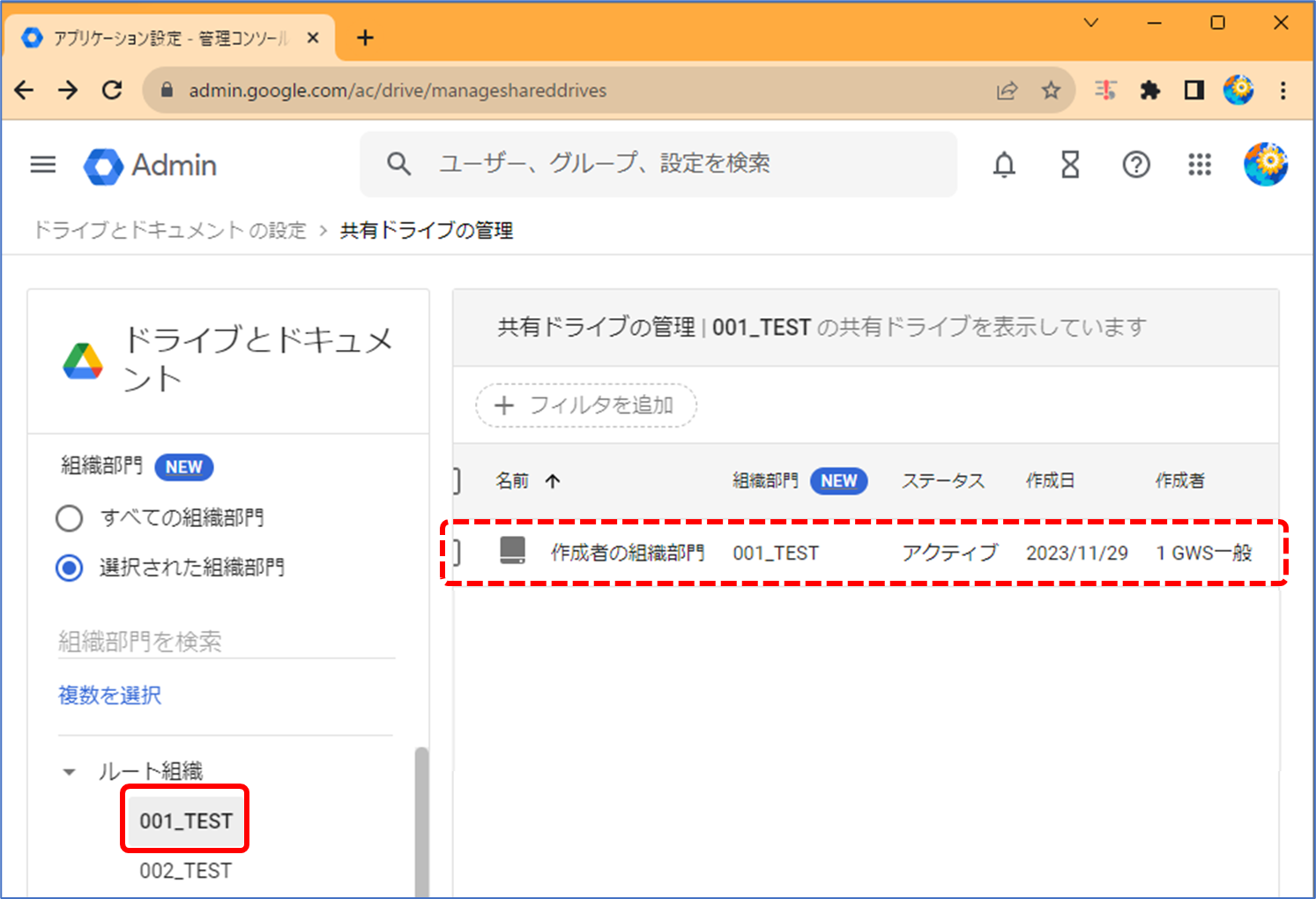Image resolution: width=1316 pixels, height=899 pixels.
Task: Click the sidebar vertical scrollbar
Action: click(421, 822)
